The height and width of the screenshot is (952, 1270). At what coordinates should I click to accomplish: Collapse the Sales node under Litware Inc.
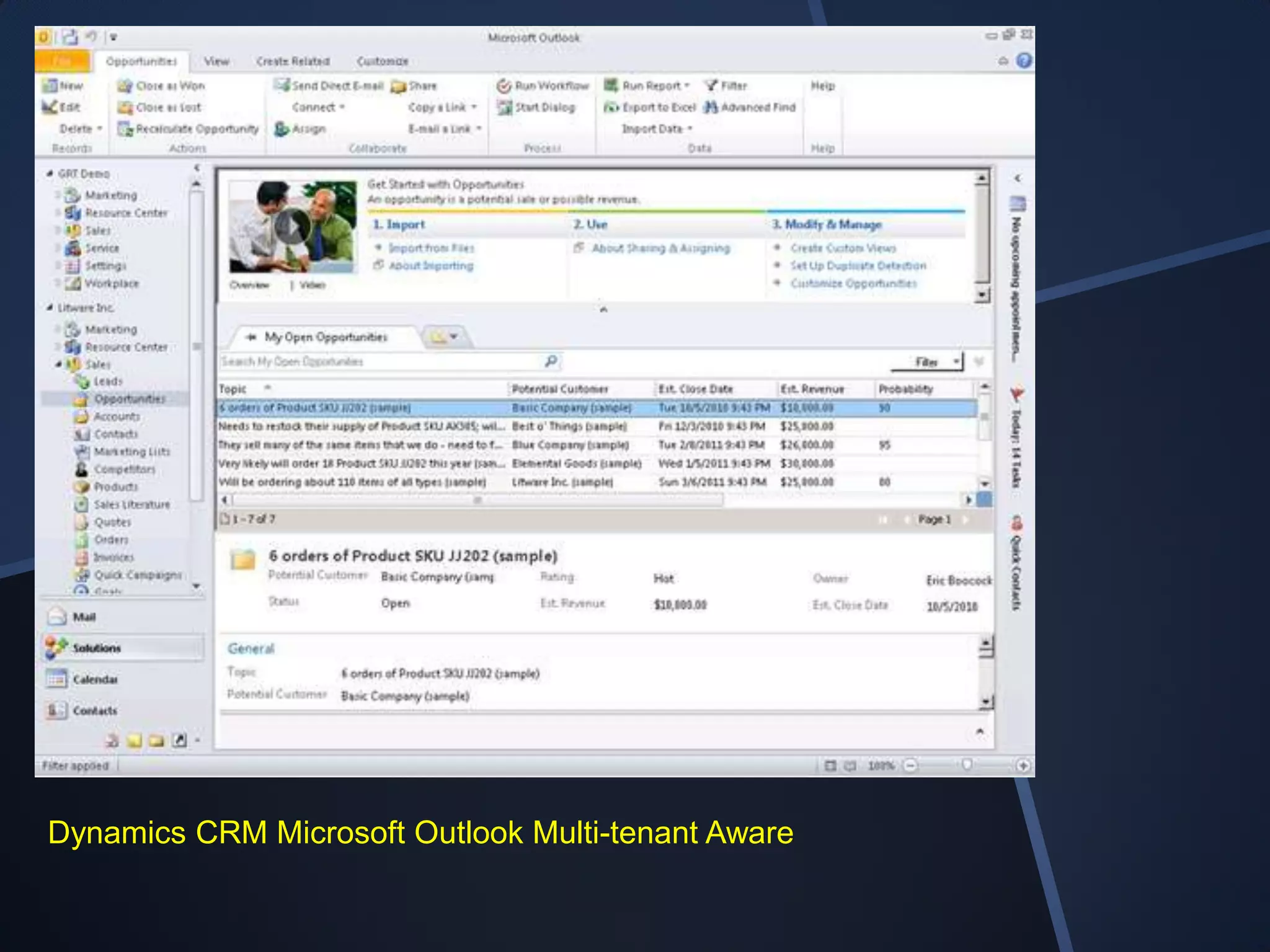(59, 364)
